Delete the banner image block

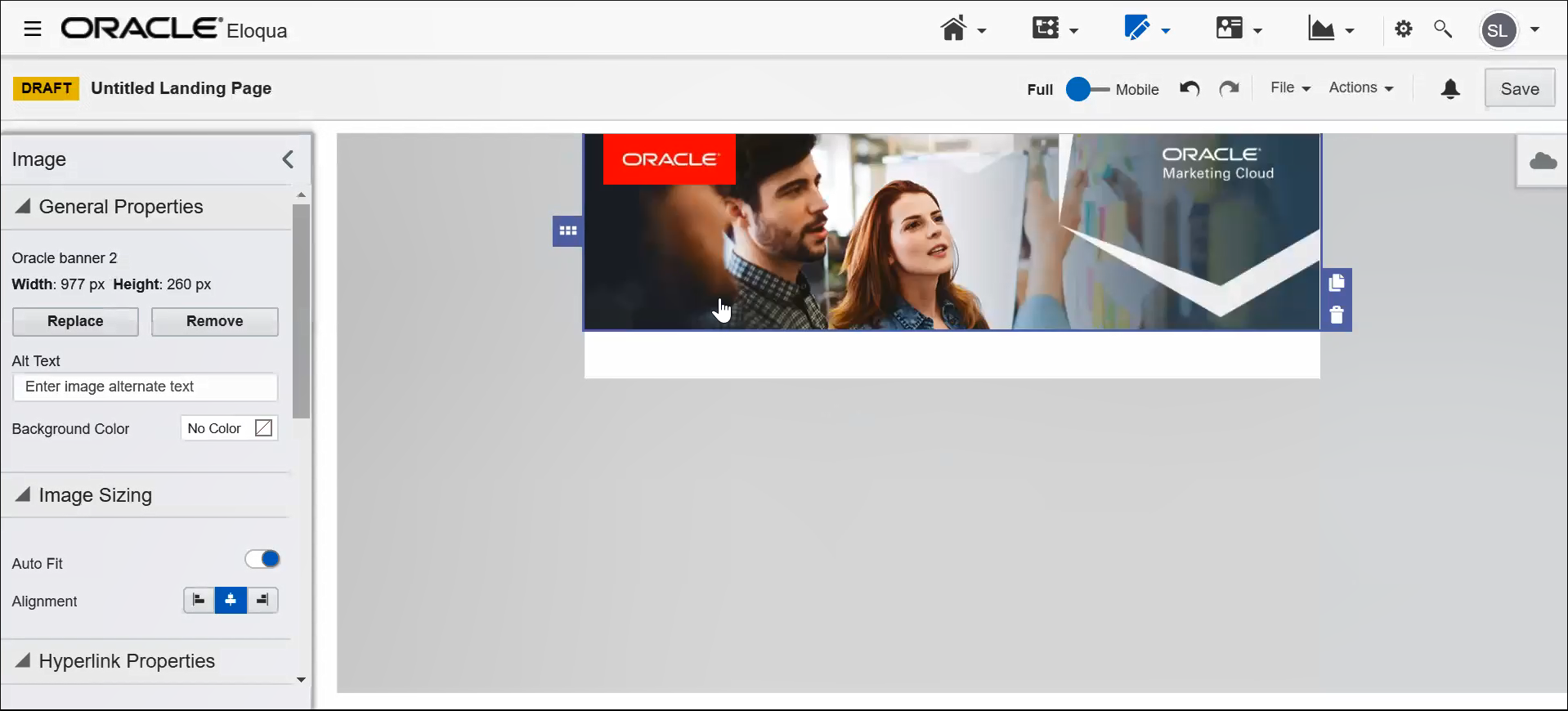pos(1337,315)
